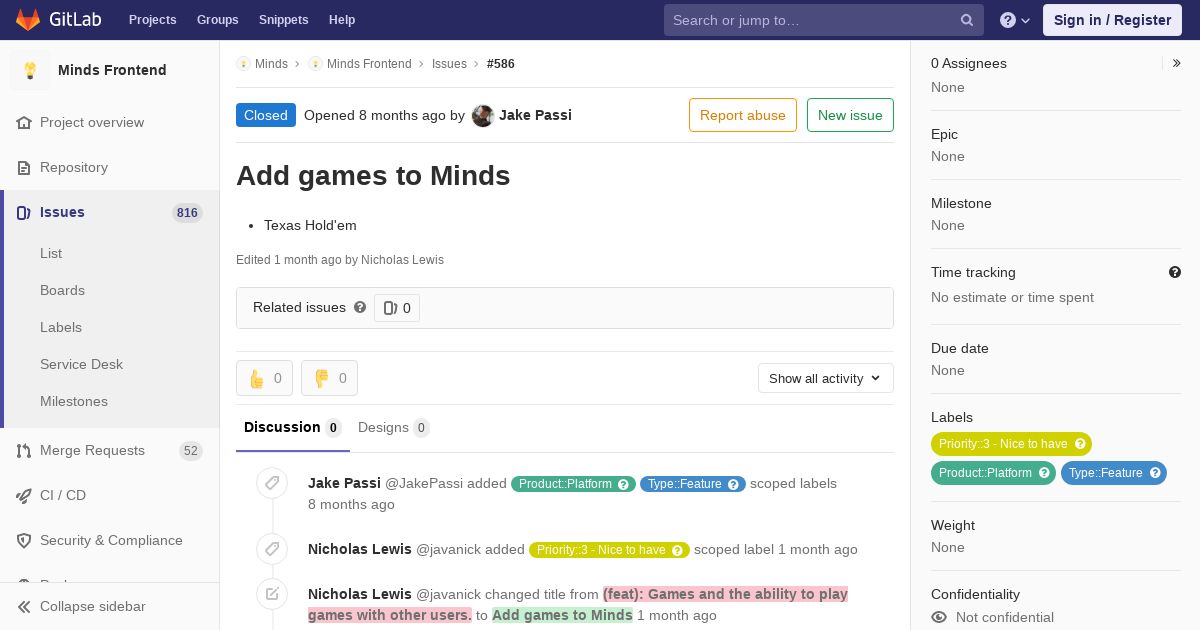
Task: Open the Projects menu
Action: [x=152, y=20]
